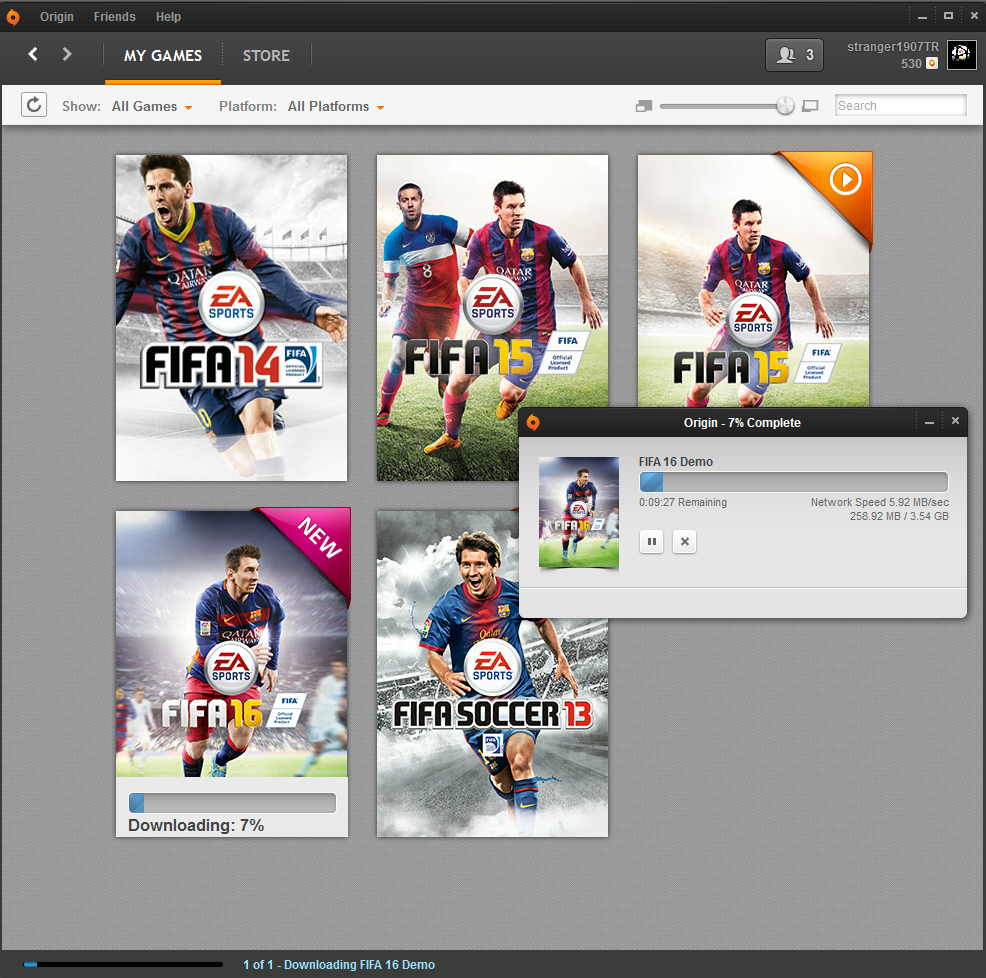Minimize the main Origin window
Screen dimensions: 986x978
click(922, 16)
